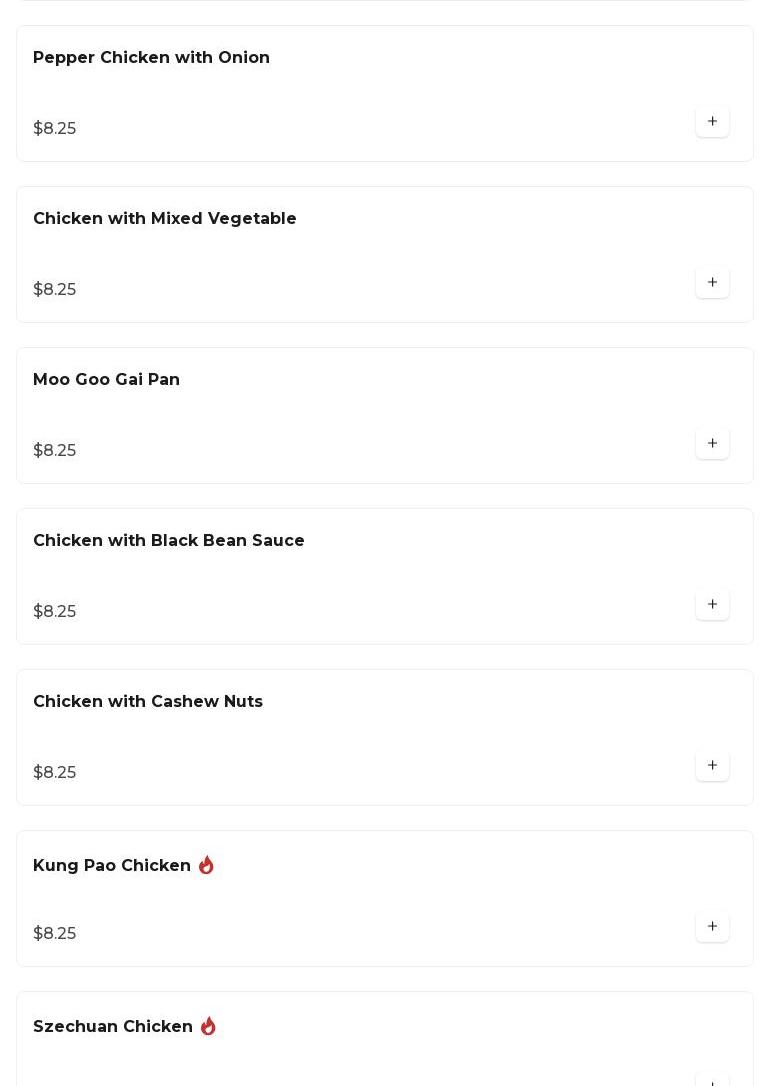Add Pepper Chicken with Onion to cart
Screen dimensions: 770x1086
pos(712,122)
